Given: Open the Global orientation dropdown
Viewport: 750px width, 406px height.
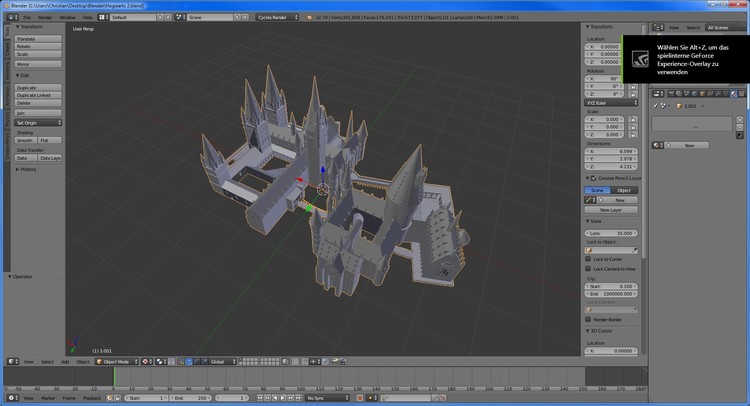Looking at the screenshot, I should tap(223, 362).
